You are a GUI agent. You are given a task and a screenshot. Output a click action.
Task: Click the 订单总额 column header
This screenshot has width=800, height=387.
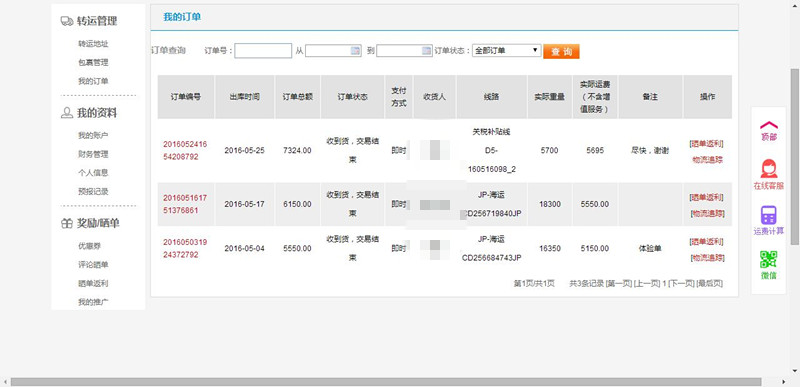point(297,97)
